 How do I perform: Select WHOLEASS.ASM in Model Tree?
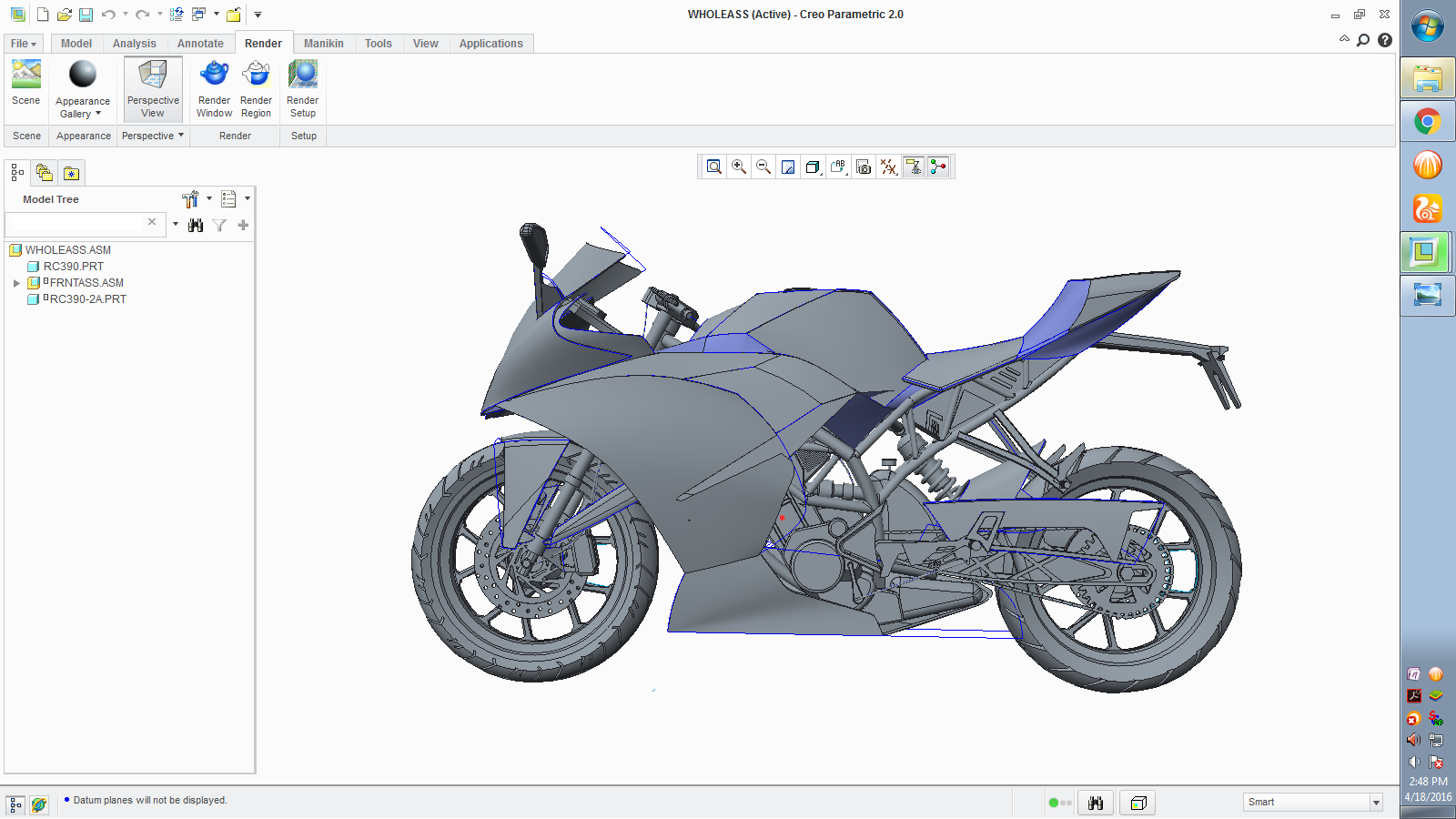68,250
